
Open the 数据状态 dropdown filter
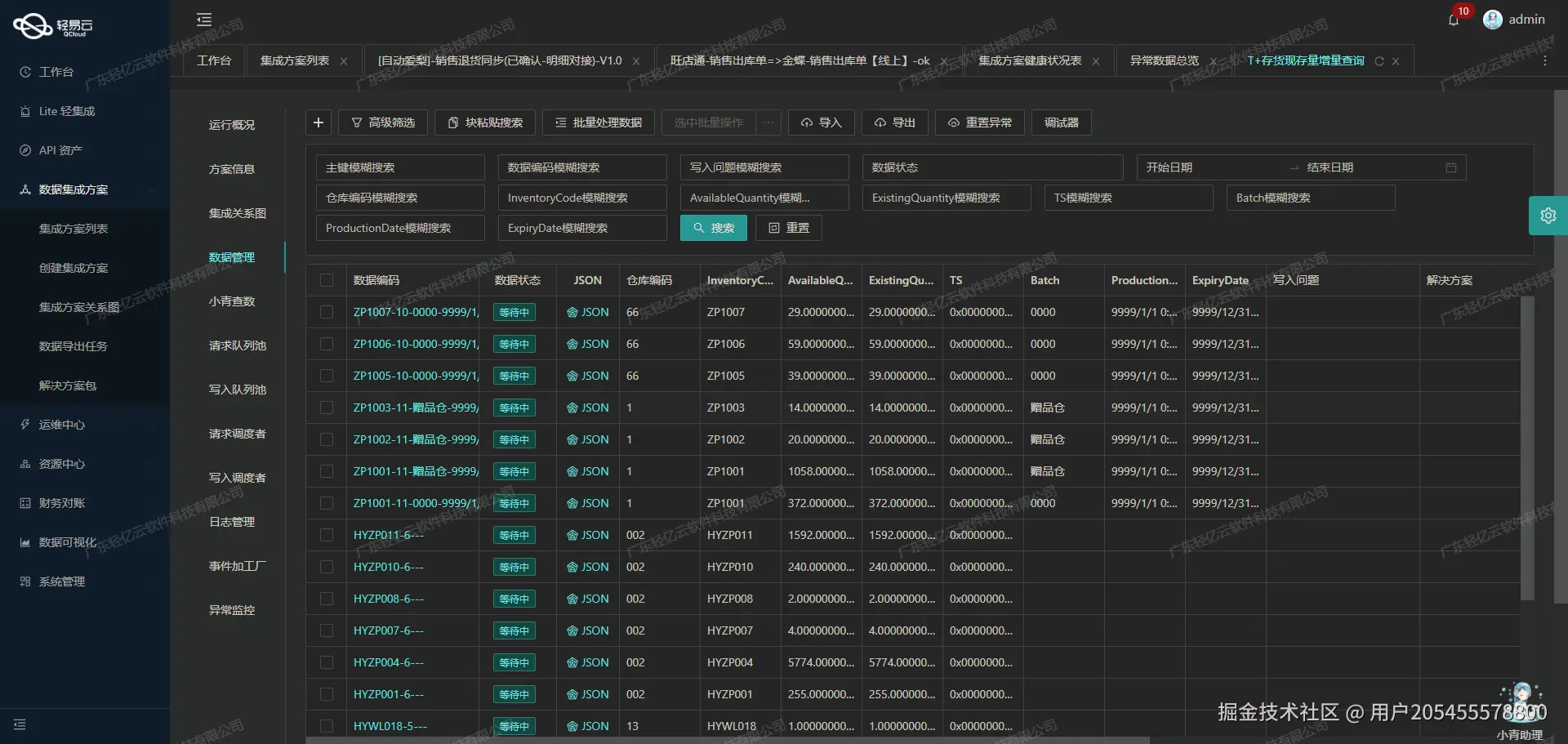[993, 167]
